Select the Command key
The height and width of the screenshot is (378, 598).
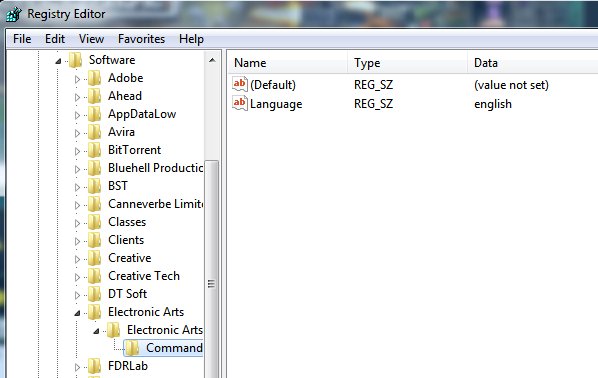pos(174,348)
